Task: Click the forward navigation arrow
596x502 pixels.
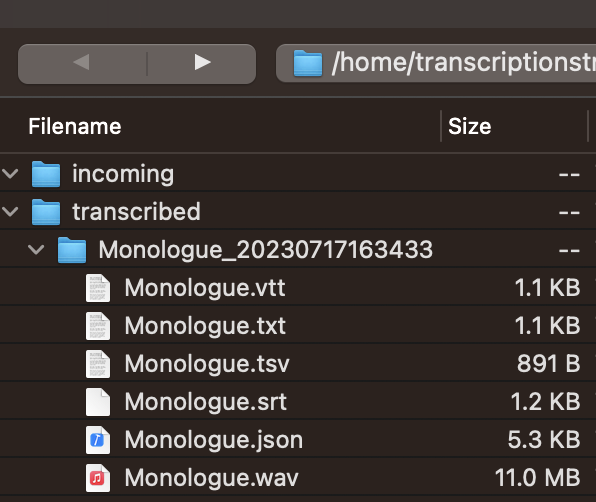Action: 202,62
